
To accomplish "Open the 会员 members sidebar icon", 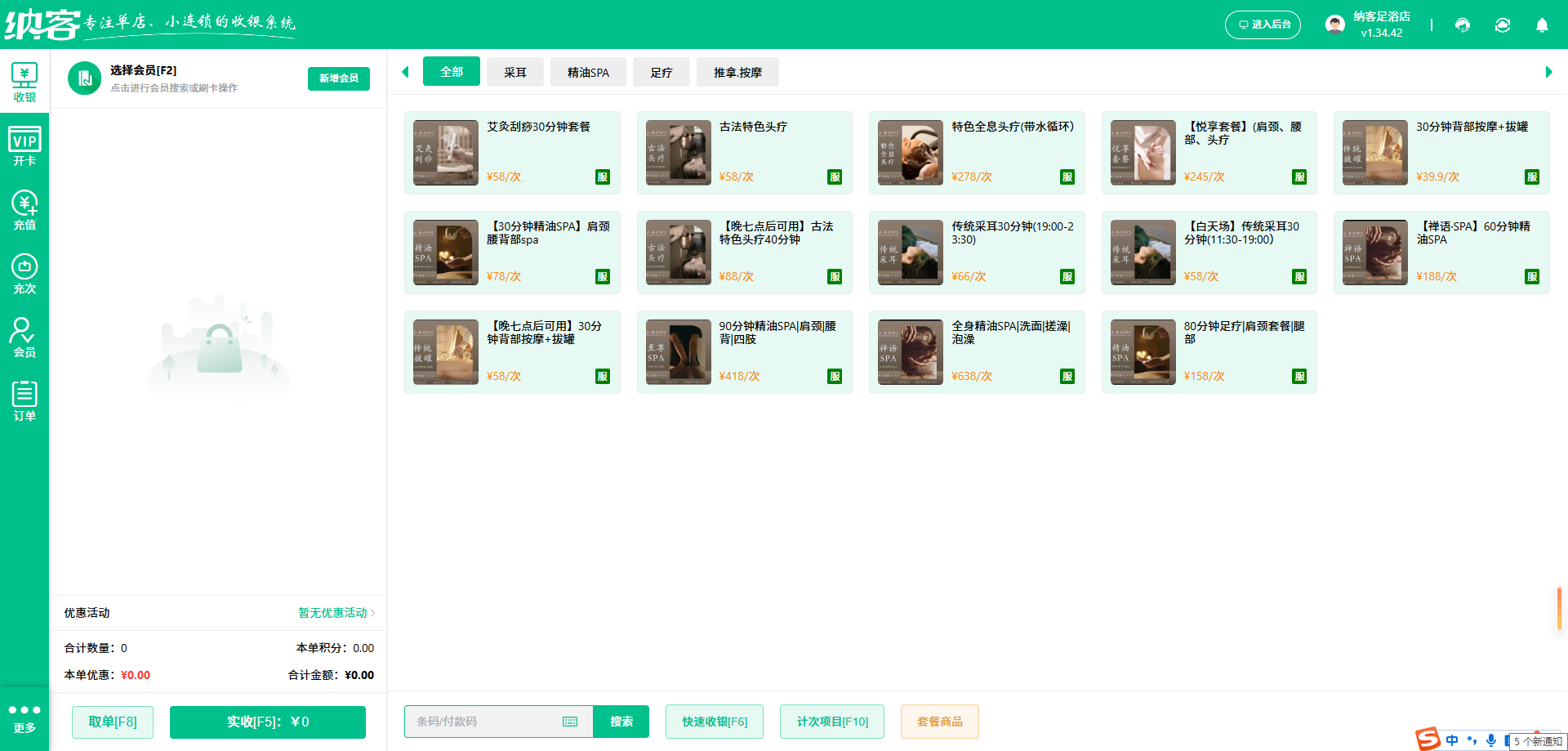I will pyautogui.click(x=24, y=336).
